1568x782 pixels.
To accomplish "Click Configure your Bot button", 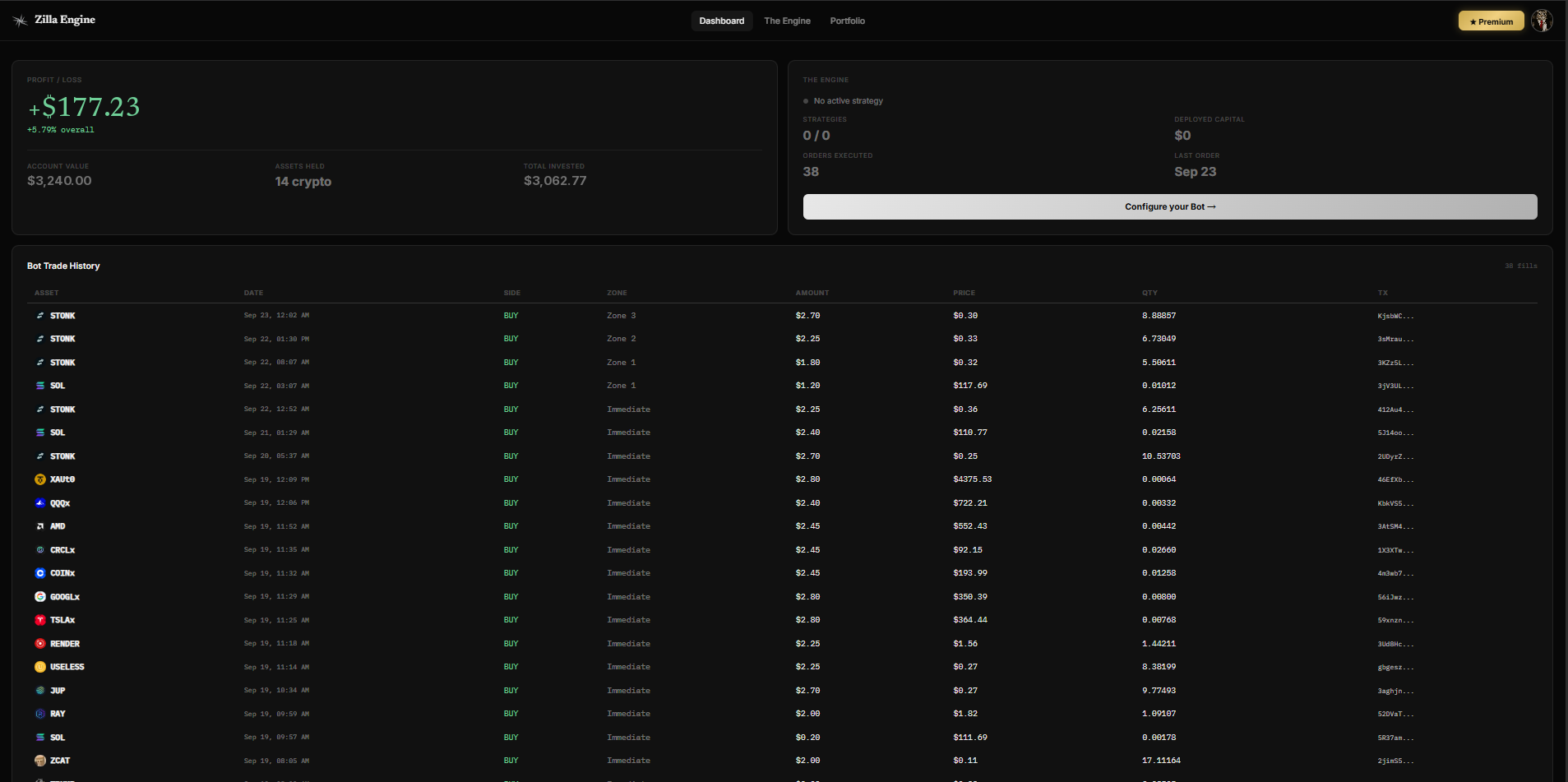I will (1170, 207).
